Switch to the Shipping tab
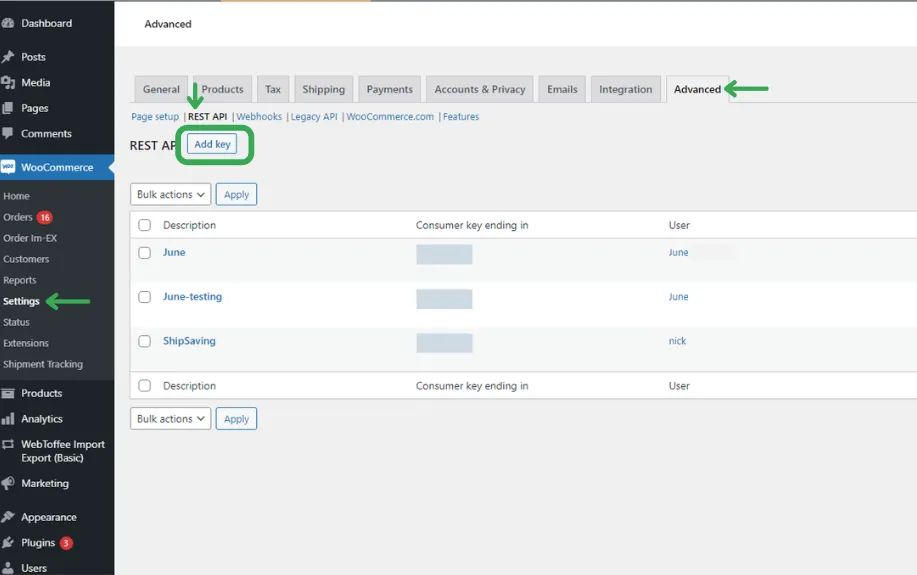917x575 pixels. click(323, 89)
